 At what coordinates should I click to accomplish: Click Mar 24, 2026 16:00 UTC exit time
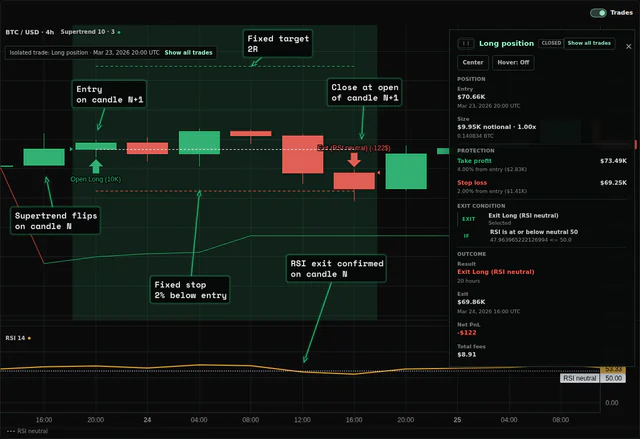489,311
